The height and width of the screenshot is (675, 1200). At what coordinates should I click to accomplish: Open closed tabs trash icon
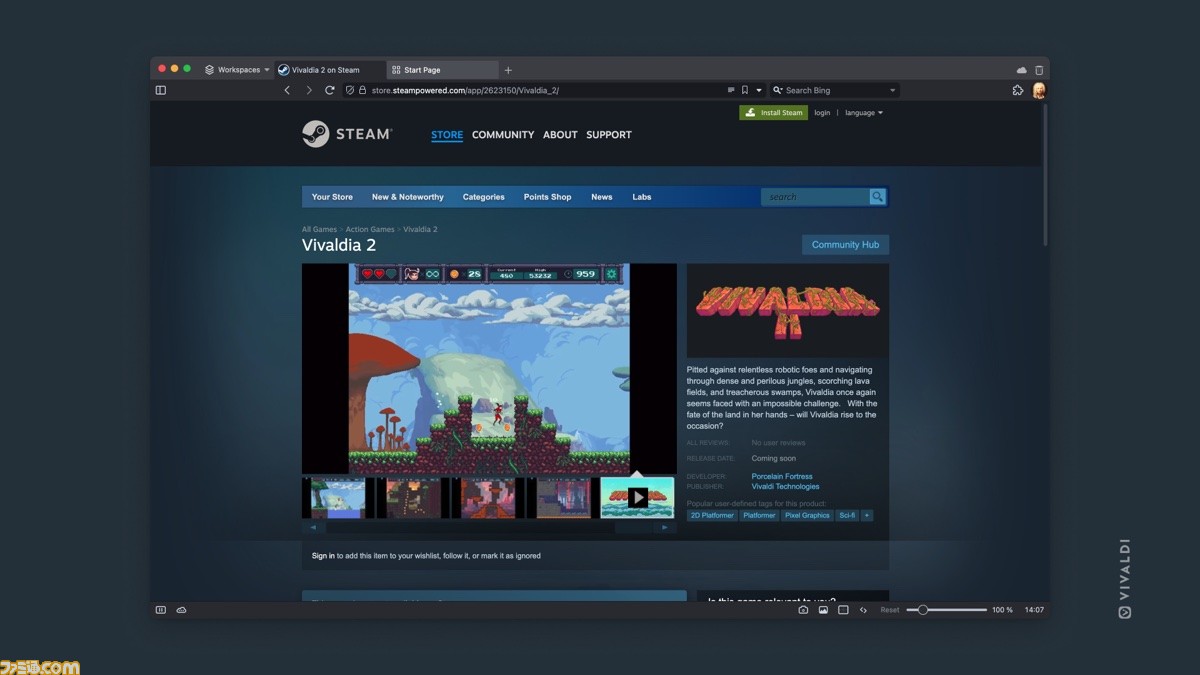[x=1039, y=70]
